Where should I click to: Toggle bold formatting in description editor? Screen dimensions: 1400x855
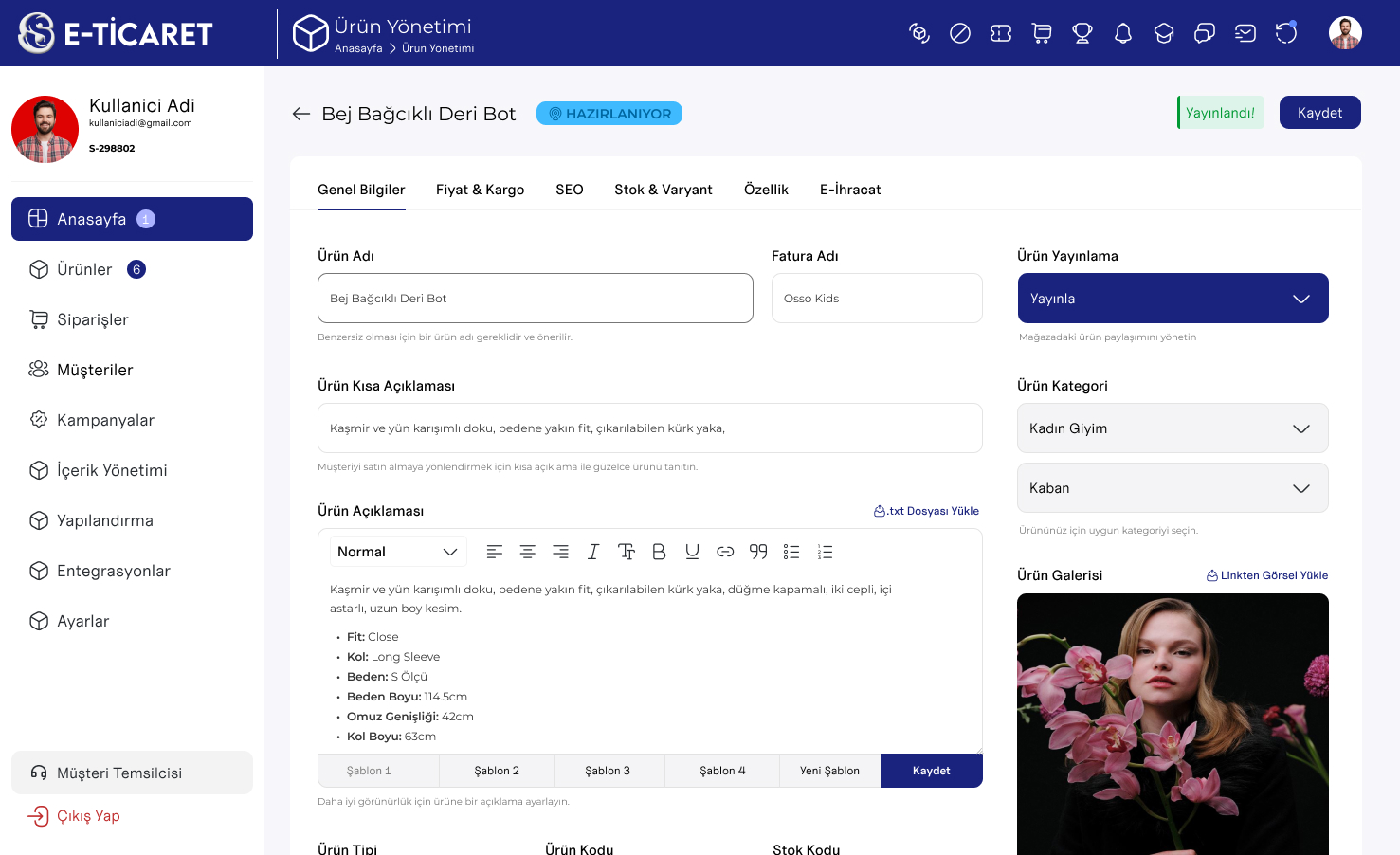coord(659,552)
